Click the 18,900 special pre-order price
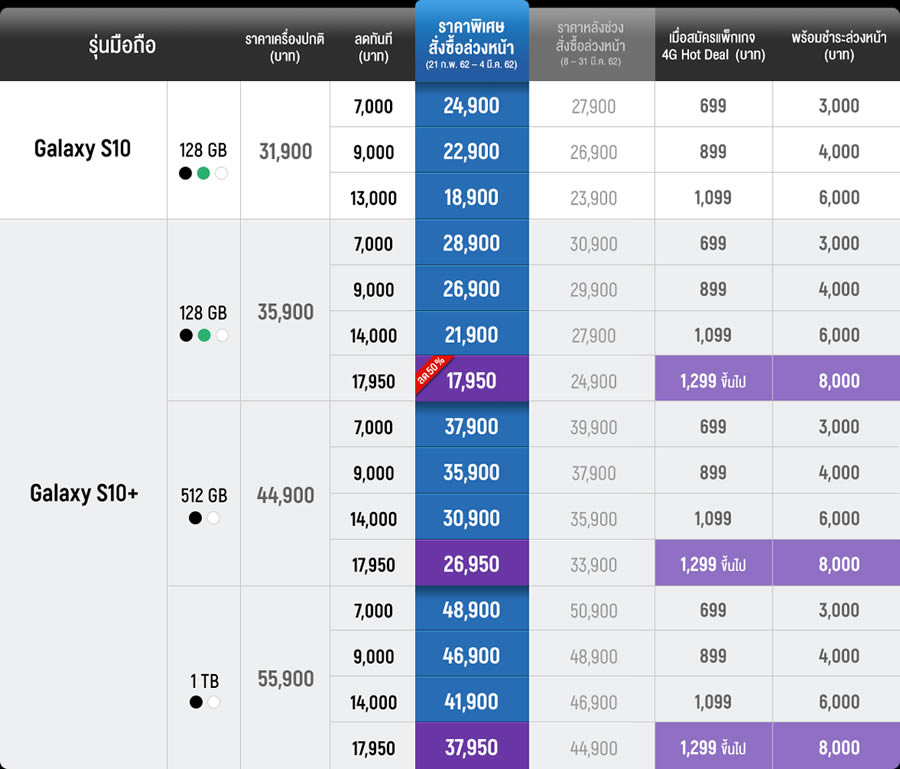The image size is (900, 769). click(x=471, y=197)
